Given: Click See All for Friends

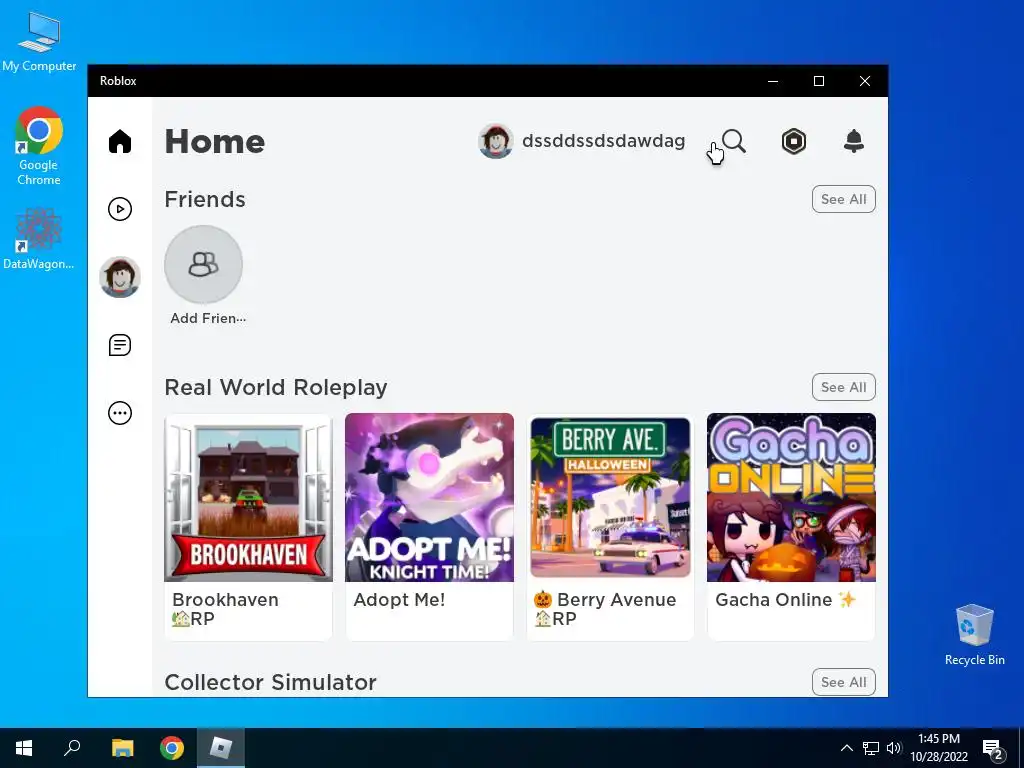Looking at the screenshot, I should pyautogui.click(x=844, y=199).
